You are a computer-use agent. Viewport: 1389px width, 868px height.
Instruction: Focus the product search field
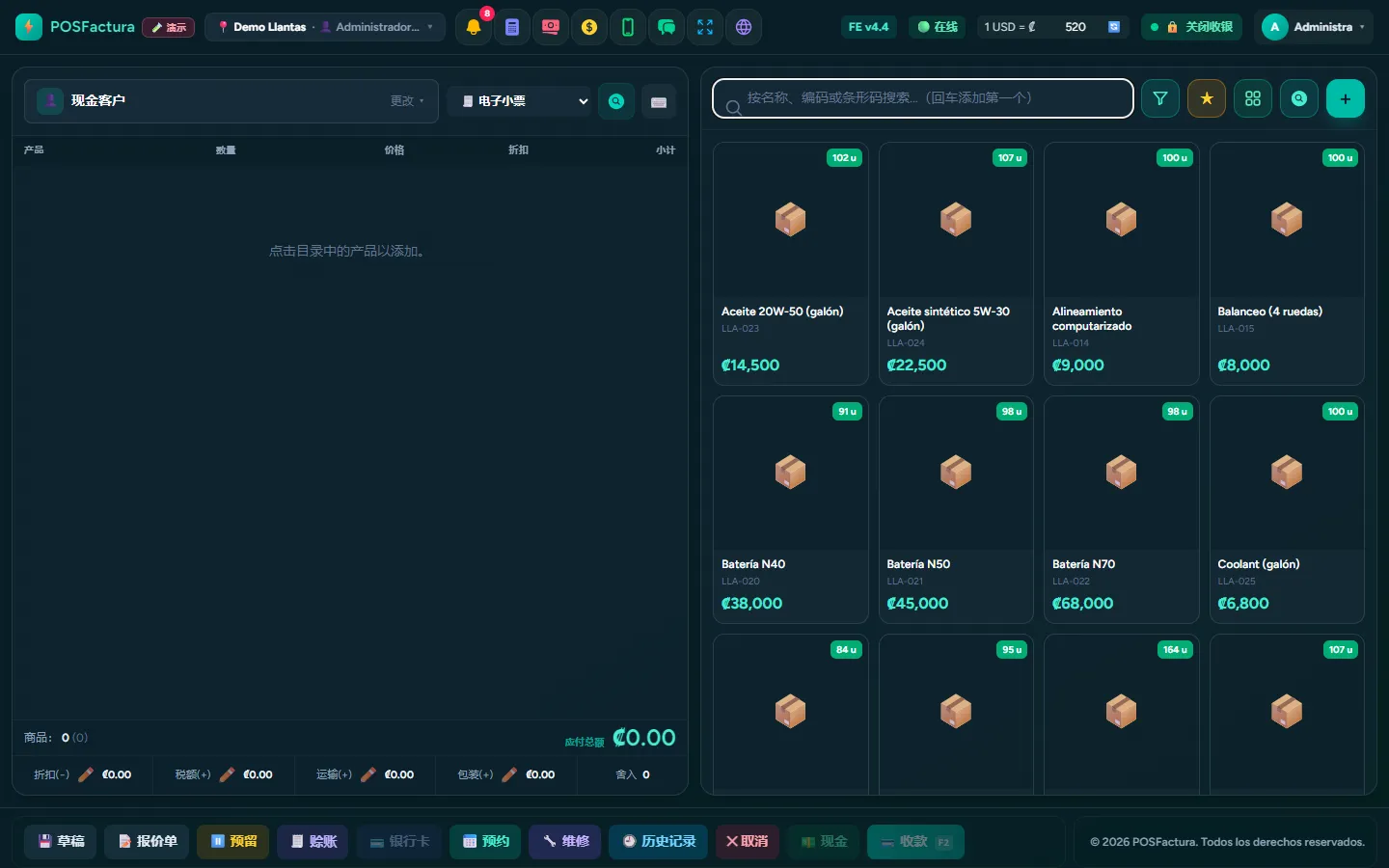(x=923, y=98)
